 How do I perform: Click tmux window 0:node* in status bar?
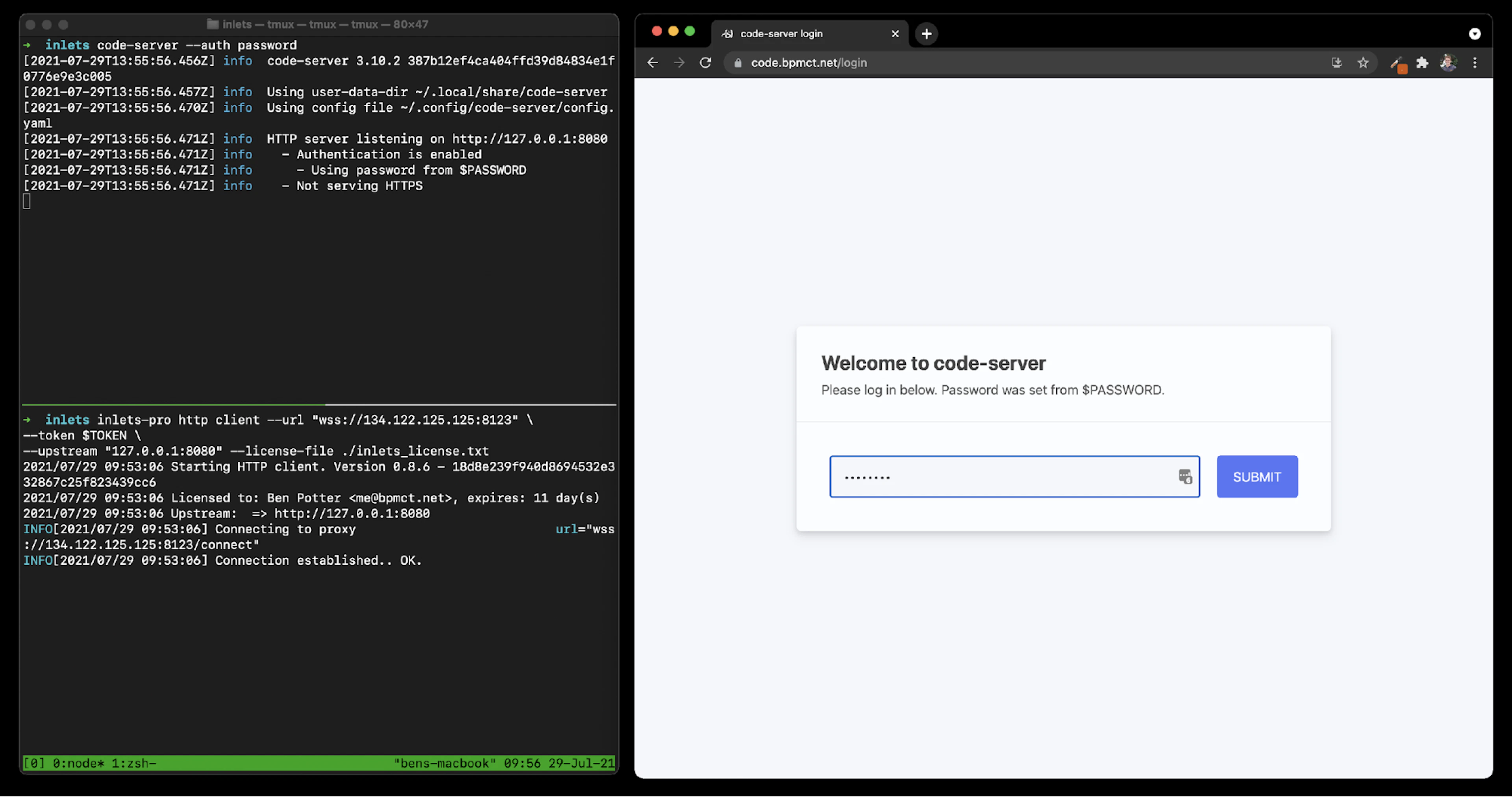pyautogui.click(x=78, y=763)
